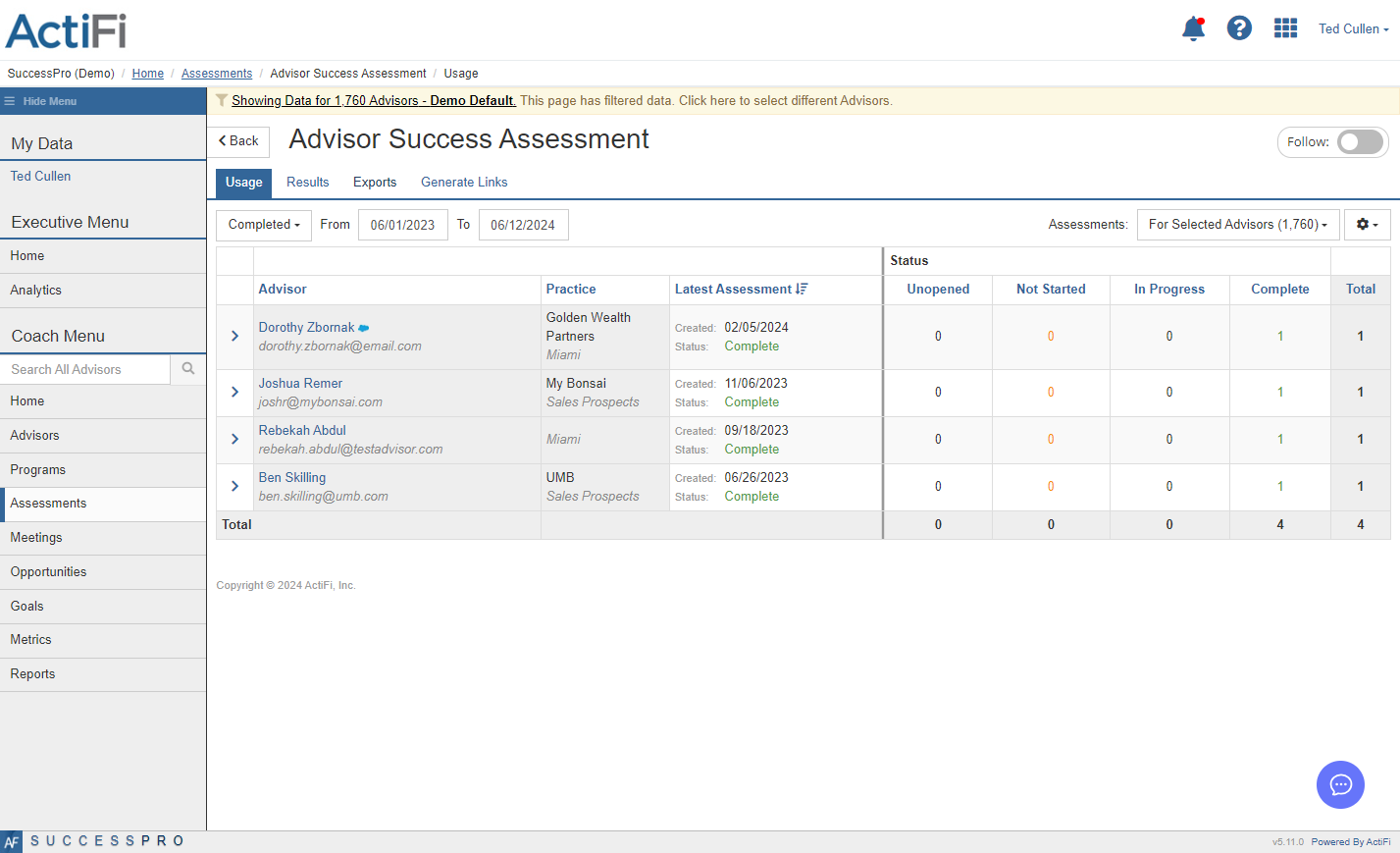Sort by the Practice column header
This screenshot has width=1400, height=853.
pyautogui.click(x=571, y=289)
